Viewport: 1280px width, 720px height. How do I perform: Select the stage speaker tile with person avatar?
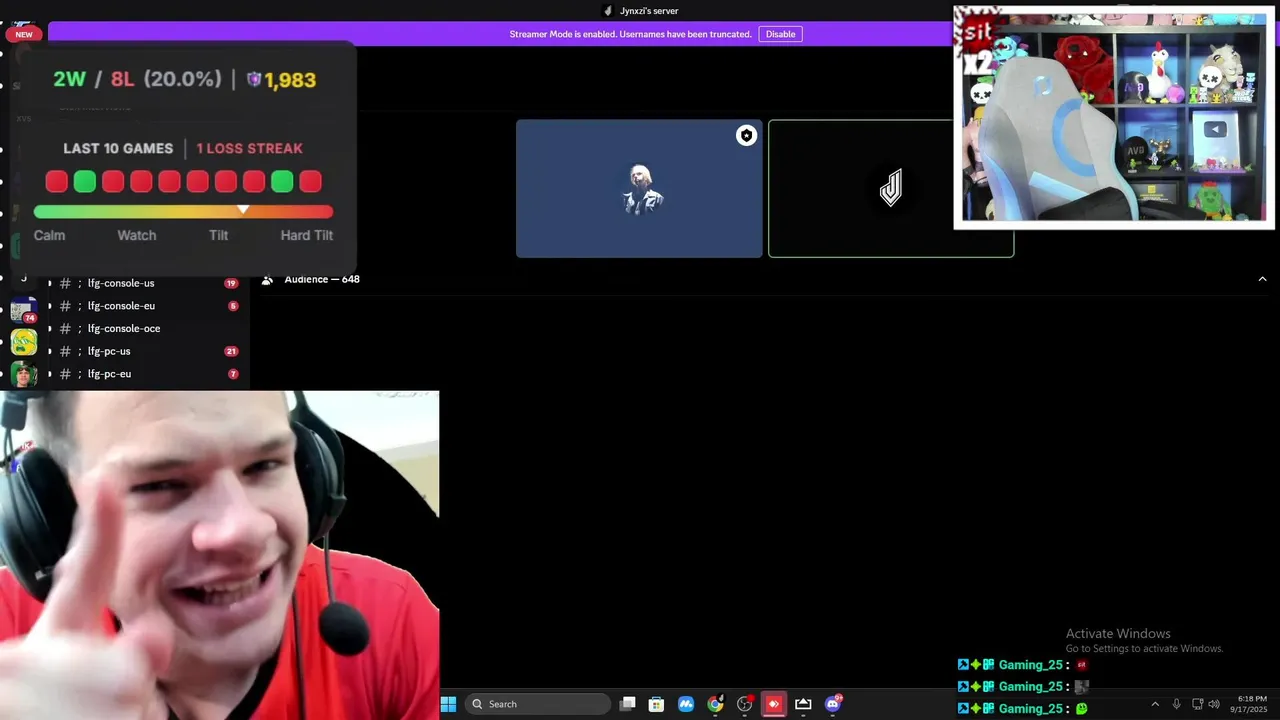coord(639,189)
